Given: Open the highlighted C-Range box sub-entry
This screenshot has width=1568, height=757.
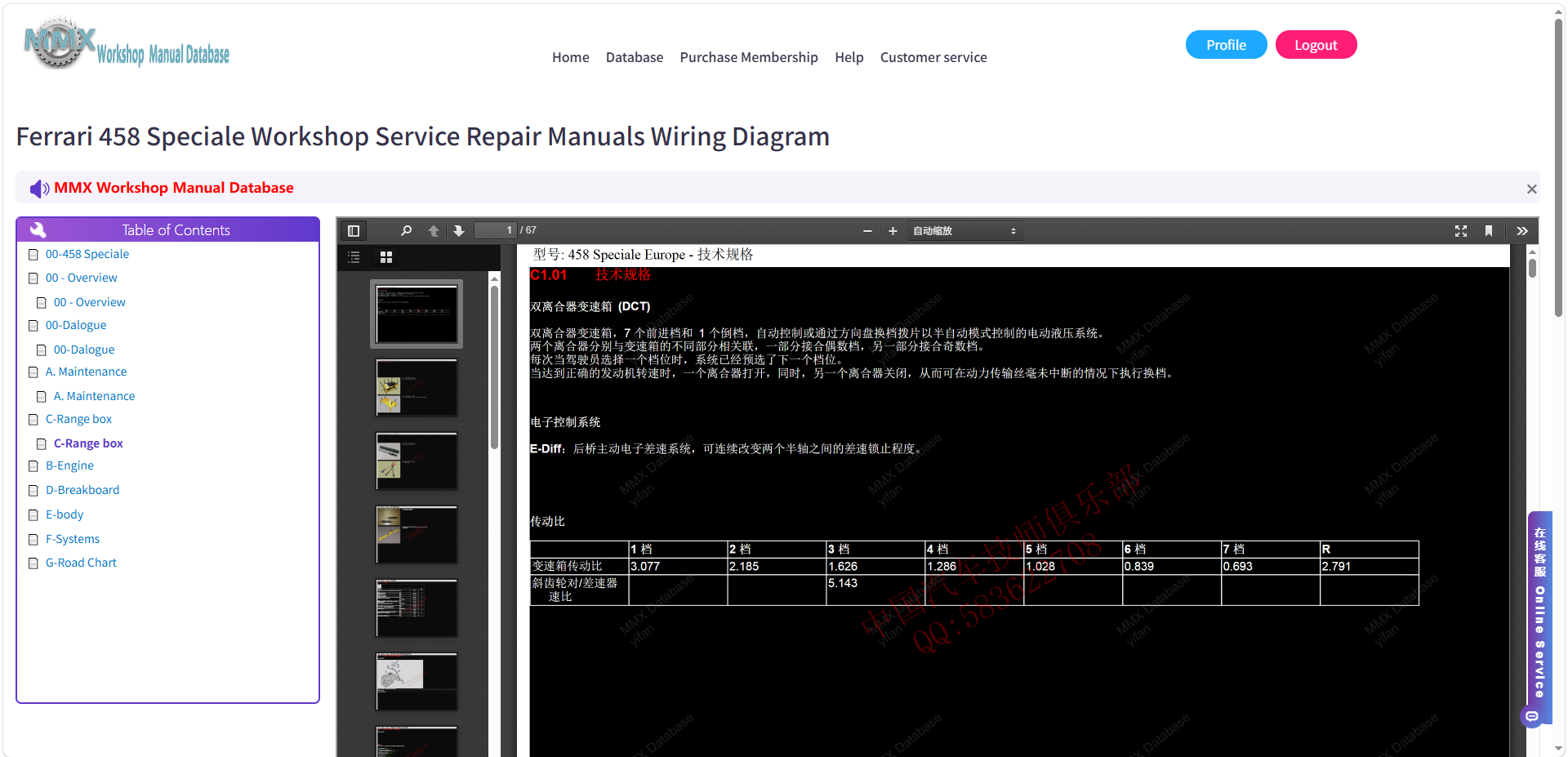Looking at the screenshot, I should 88,443.
